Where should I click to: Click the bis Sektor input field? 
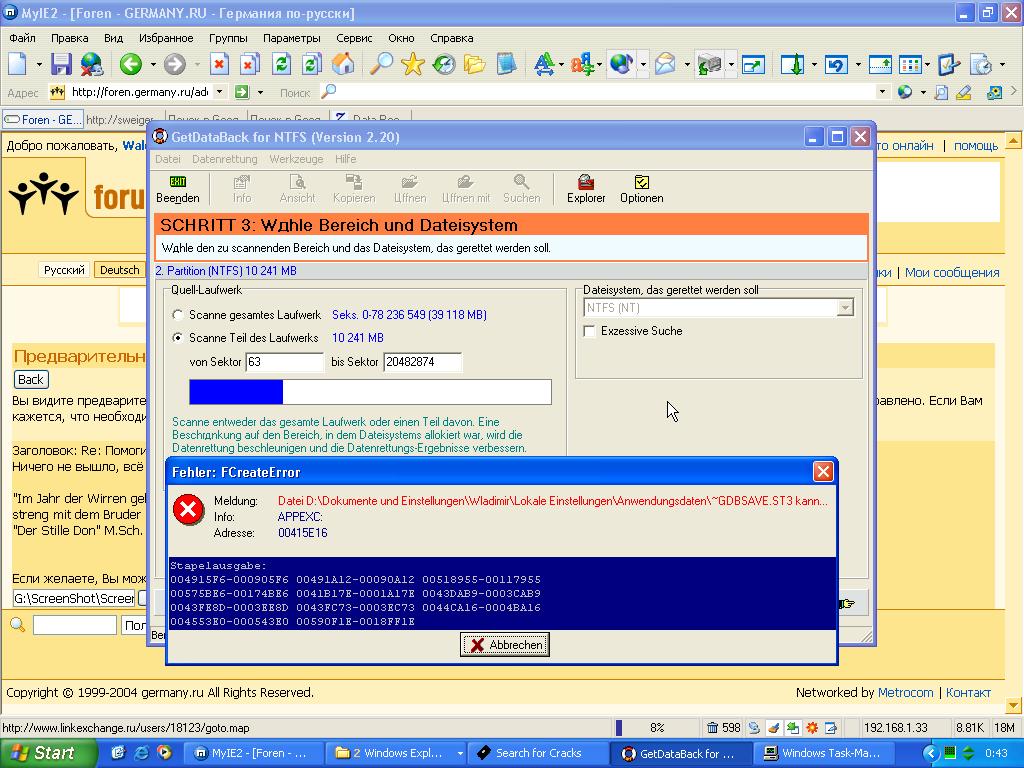[423, 362]
